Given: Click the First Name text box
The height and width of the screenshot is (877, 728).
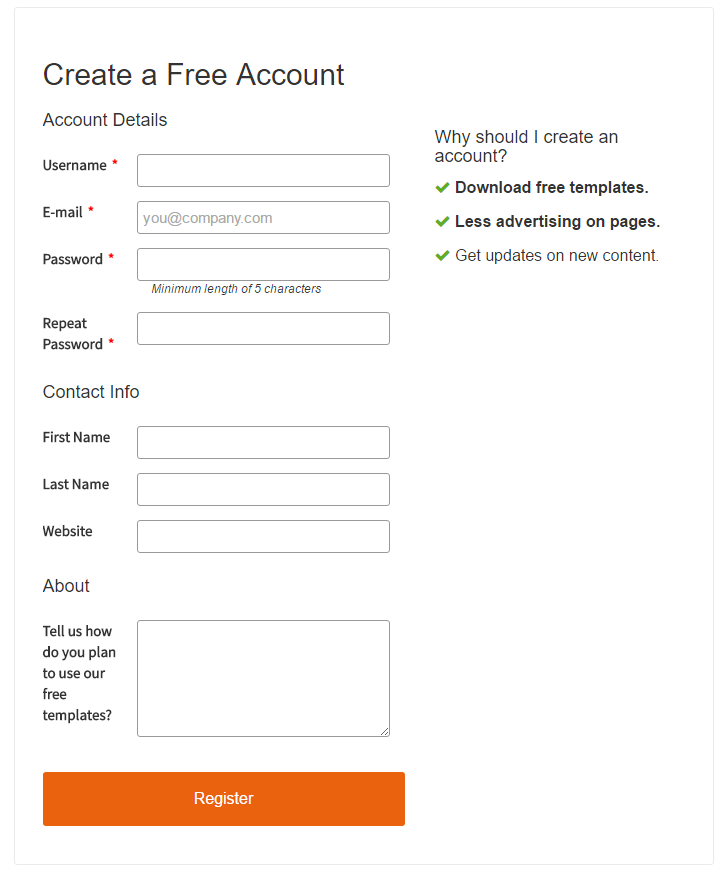Looking at the screenshot, I should coord(263,442).
